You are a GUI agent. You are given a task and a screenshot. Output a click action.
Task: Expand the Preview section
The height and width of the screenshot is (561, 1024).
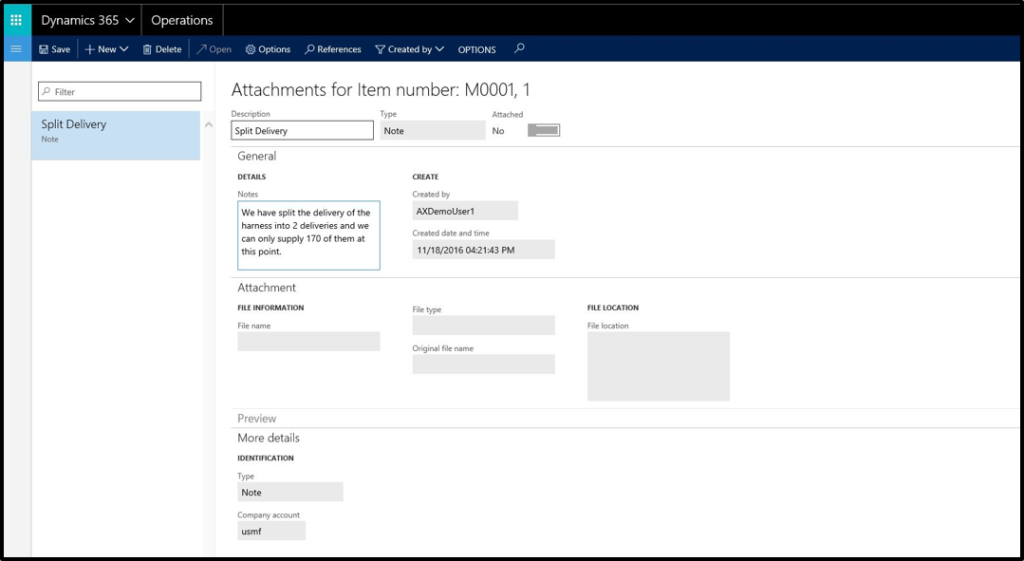pos(257,418)
